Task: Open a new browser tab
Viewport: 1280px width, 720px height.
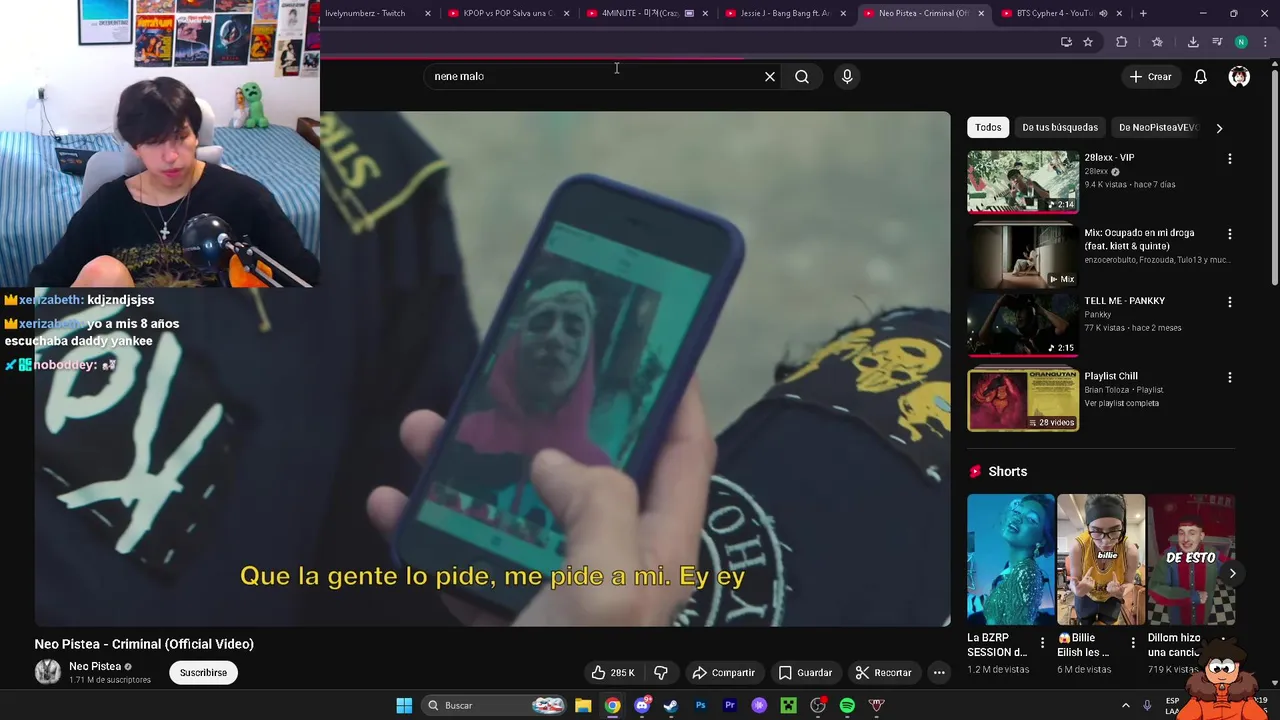Action: (x=1143, y=13)
